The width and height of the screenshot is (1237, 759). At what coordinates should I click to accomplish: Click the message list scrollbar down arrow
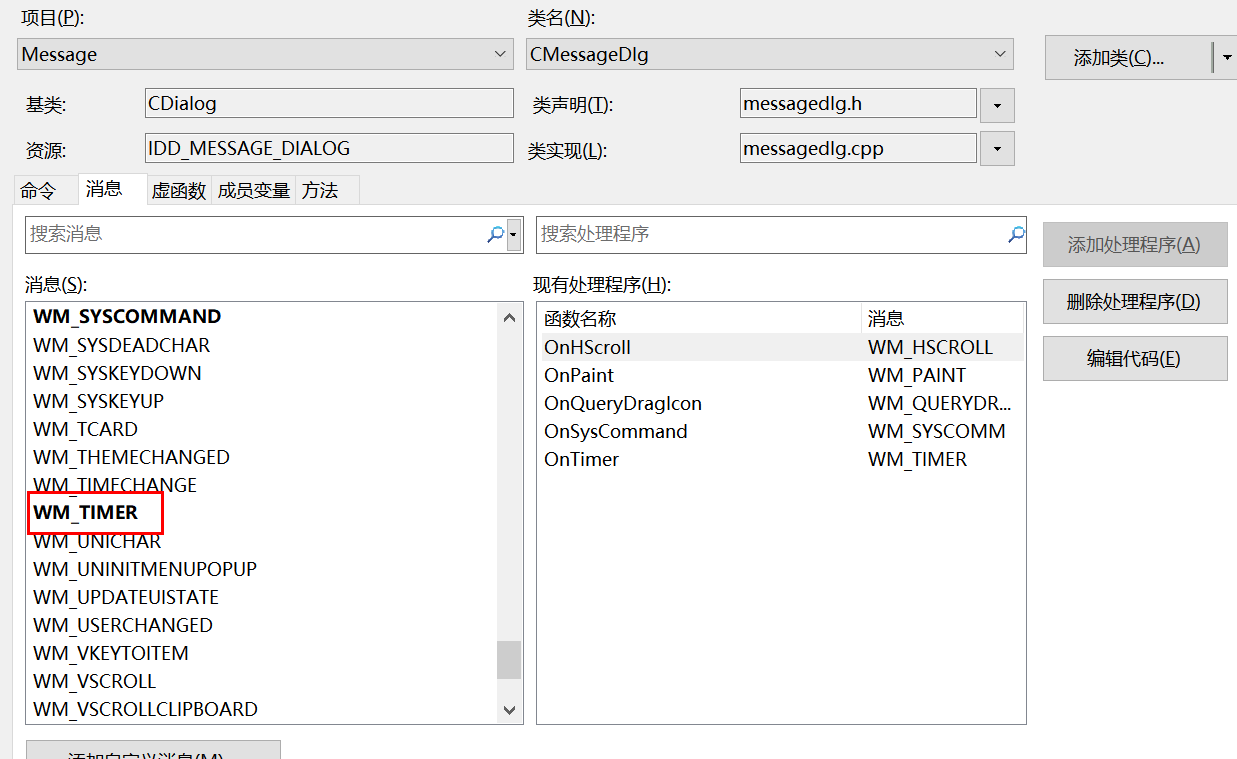[510, 710]
